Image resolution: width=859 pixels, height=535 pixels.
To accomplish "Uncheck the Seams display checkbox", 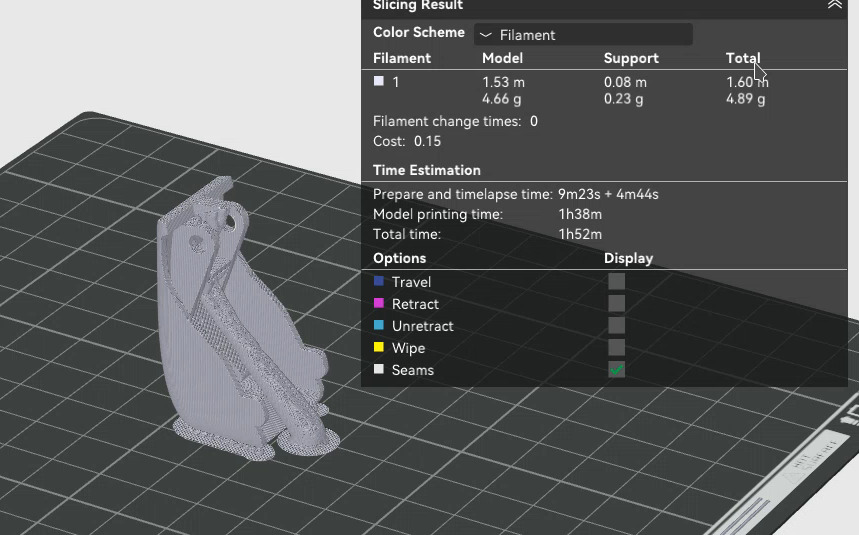I will [x=616, y=370].
